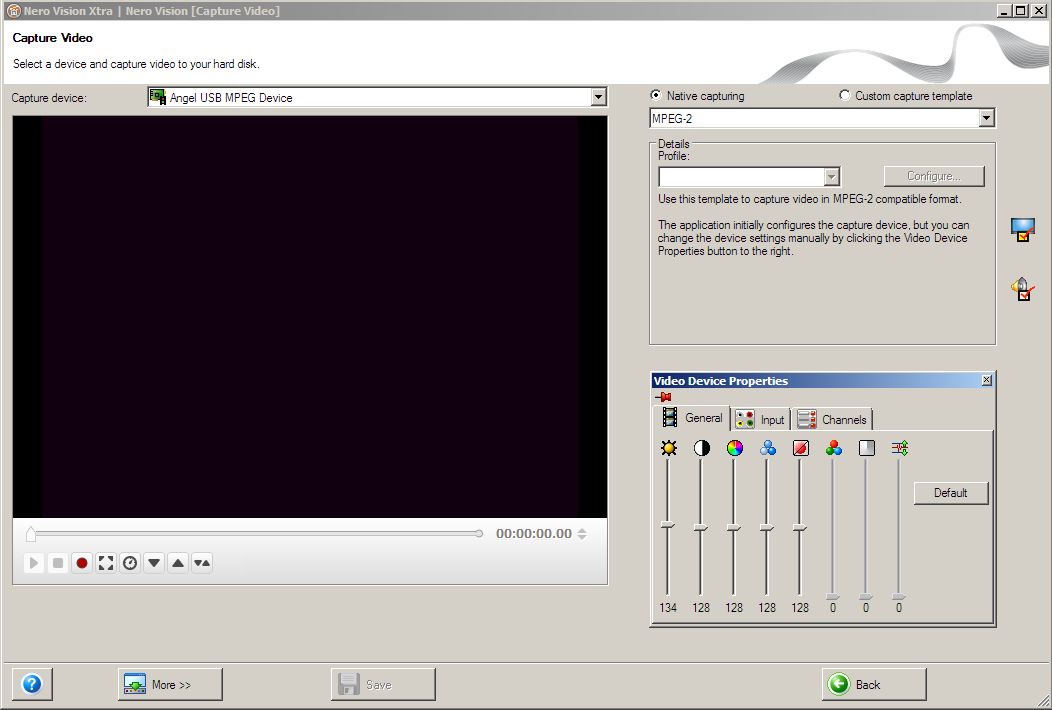Open Video Device Properties via the monitor icon

[x=1022, y=230]
